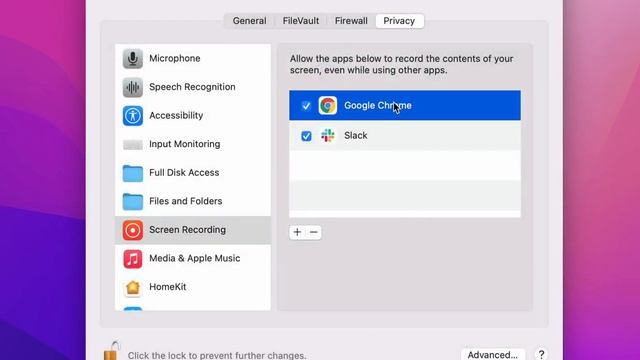Click the Microphone icon in the sidebar
This screenshot has width=640, height=360.
pos(133,58)
